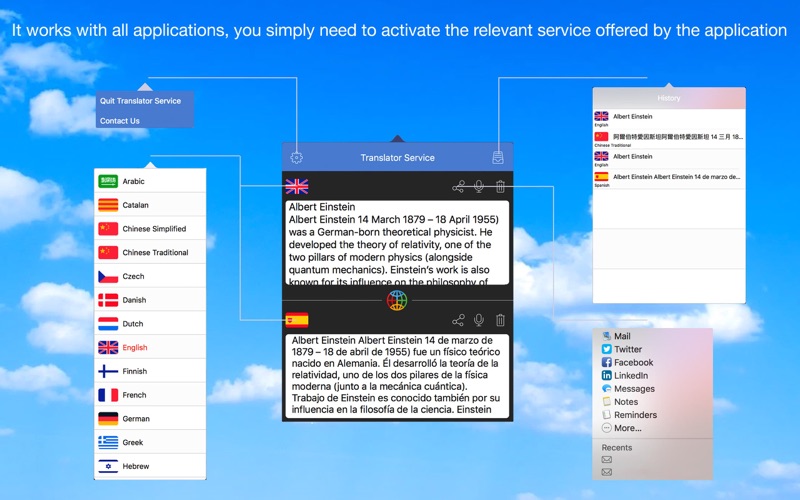Choose Quit Translator Service menu item

tap(140, 101)
